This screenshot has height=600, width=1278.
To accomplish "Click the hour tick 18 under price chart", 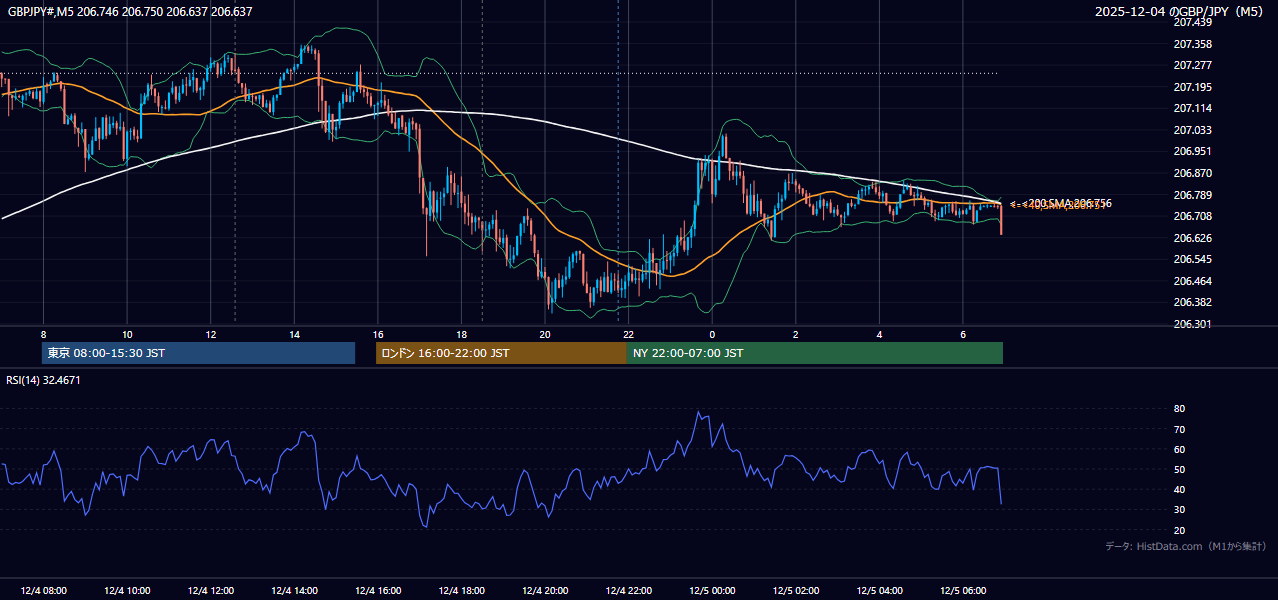I will coord(461,334).
